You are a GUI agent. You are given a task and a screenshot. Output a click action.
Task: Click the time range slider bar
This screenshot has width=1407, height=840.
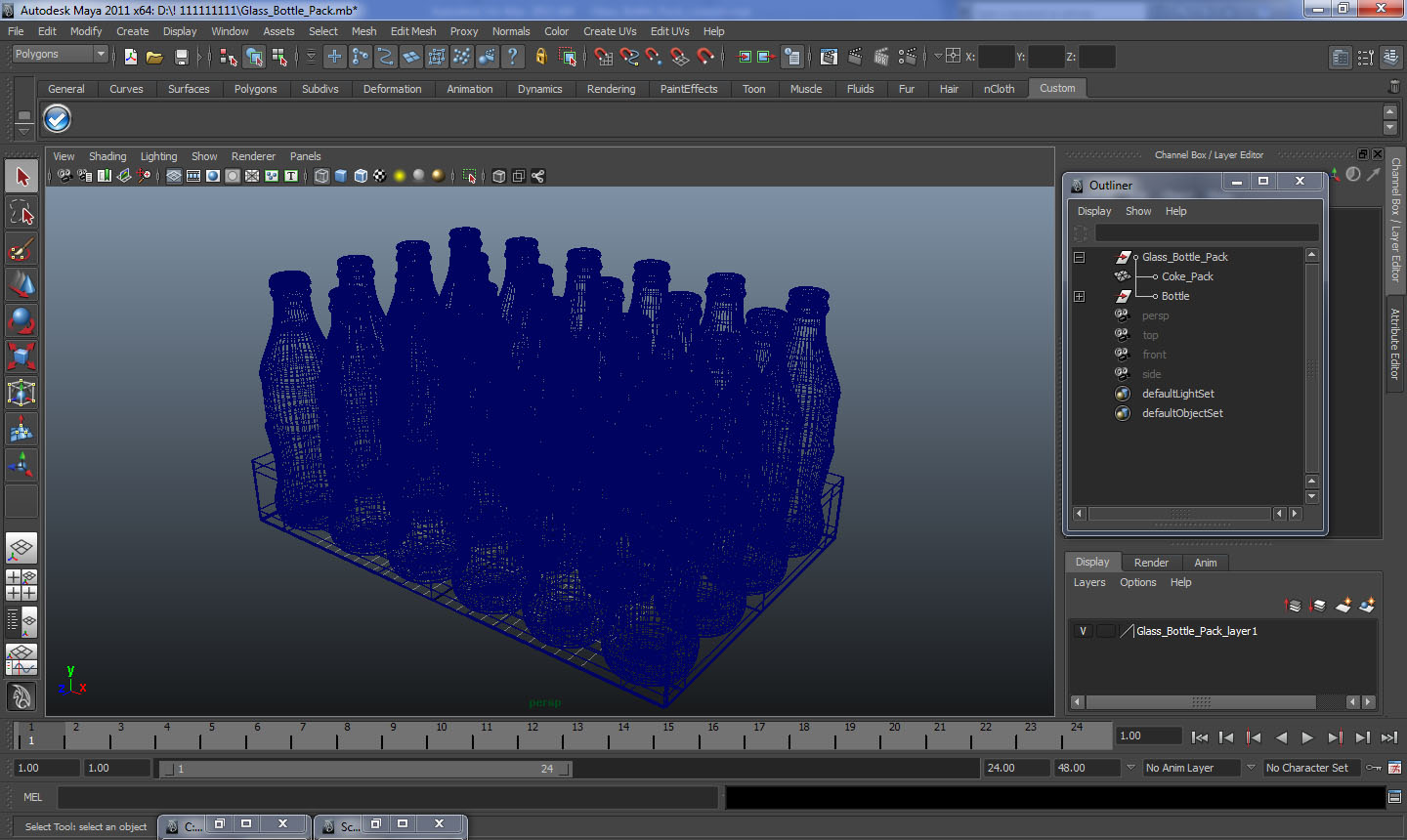pyautogui.click(x=363, y=769)
